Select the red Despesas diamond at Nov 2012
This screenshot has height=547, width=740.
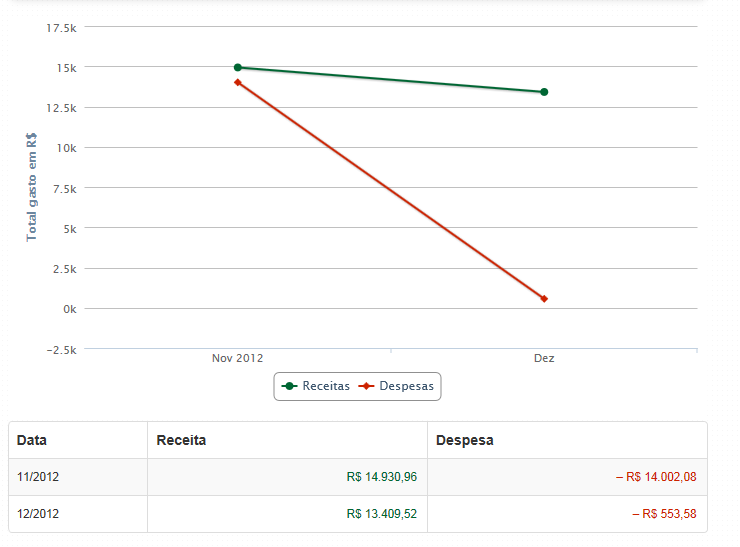pyautogui.click(x=238, y=83)
